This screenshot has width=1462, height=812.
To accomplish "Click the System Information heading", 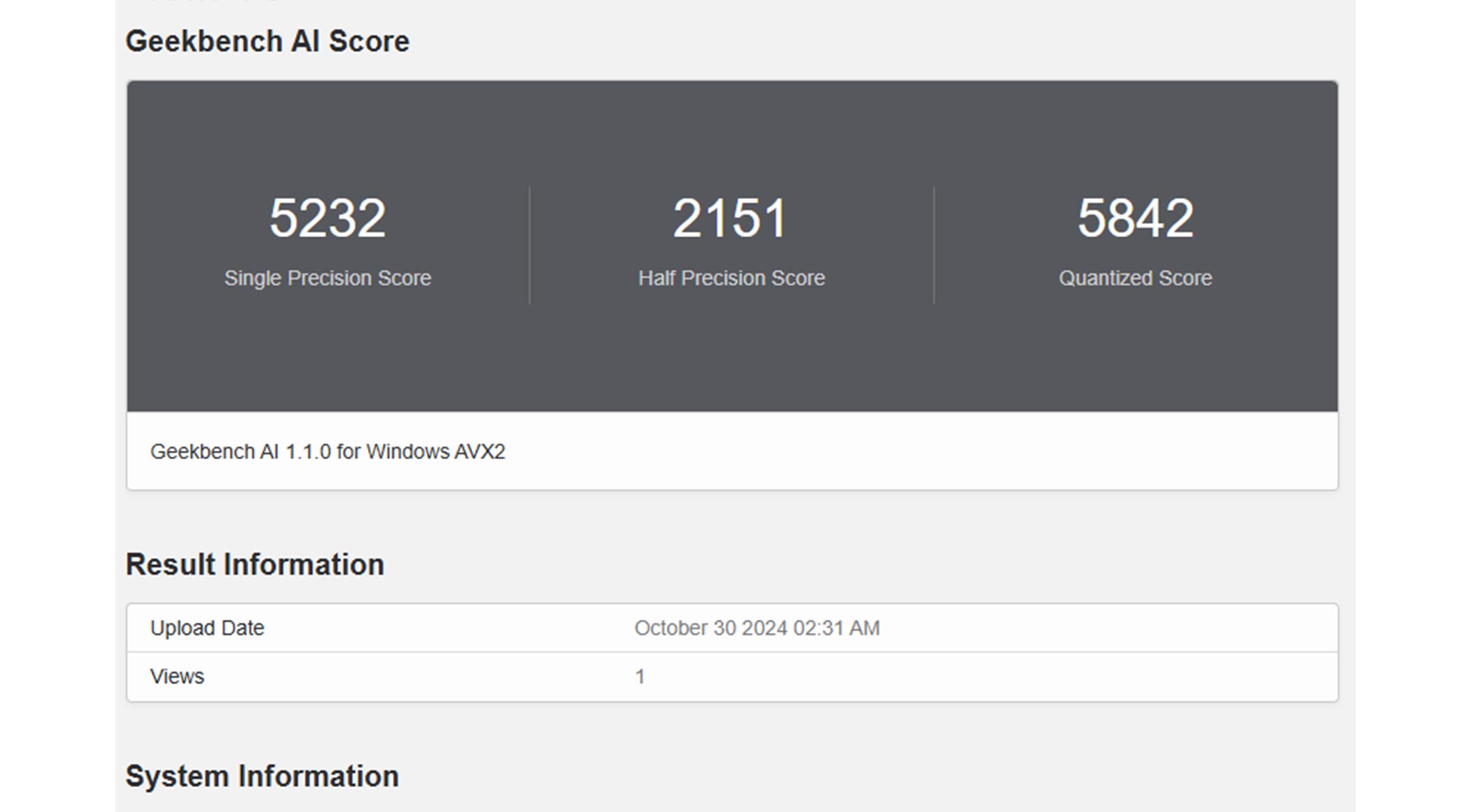I will point(262,777).
